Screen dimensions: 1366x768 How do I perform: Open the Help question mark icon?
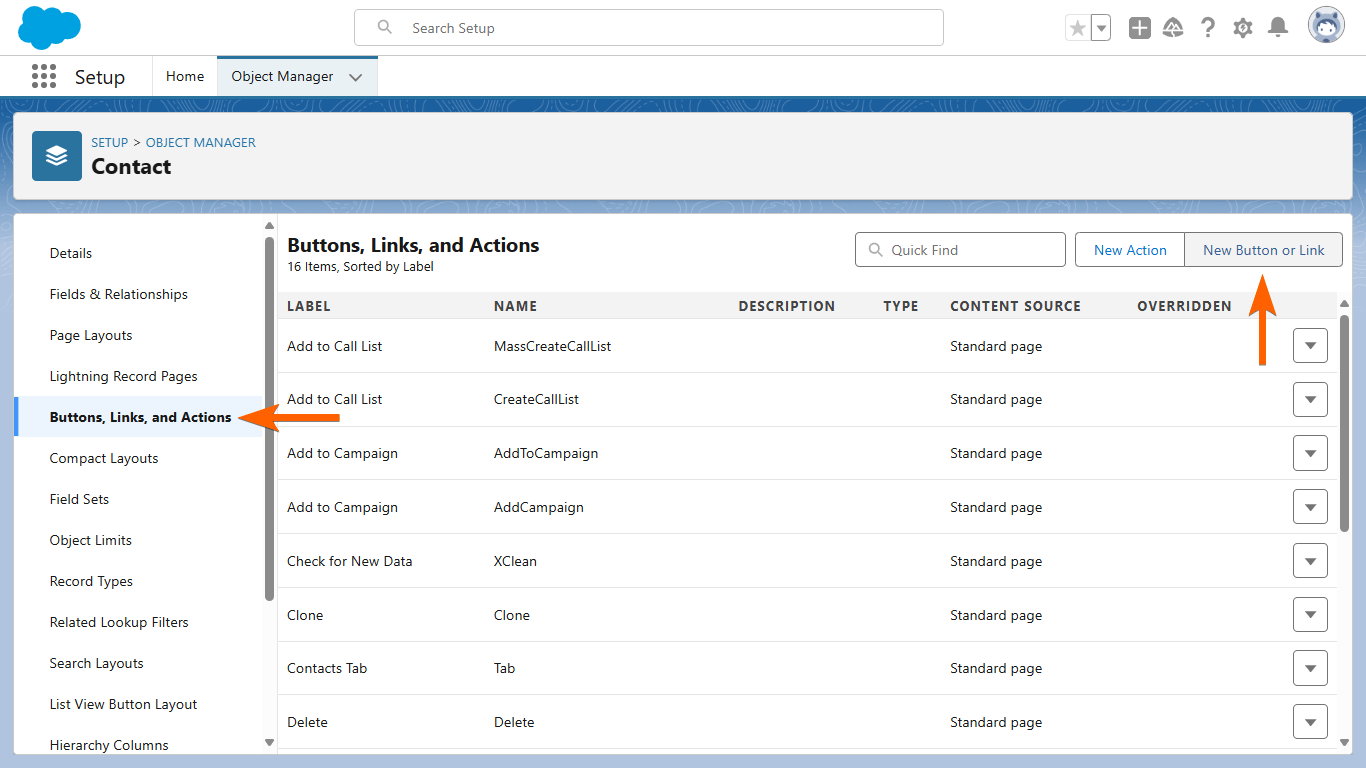tap(1208, 28)
